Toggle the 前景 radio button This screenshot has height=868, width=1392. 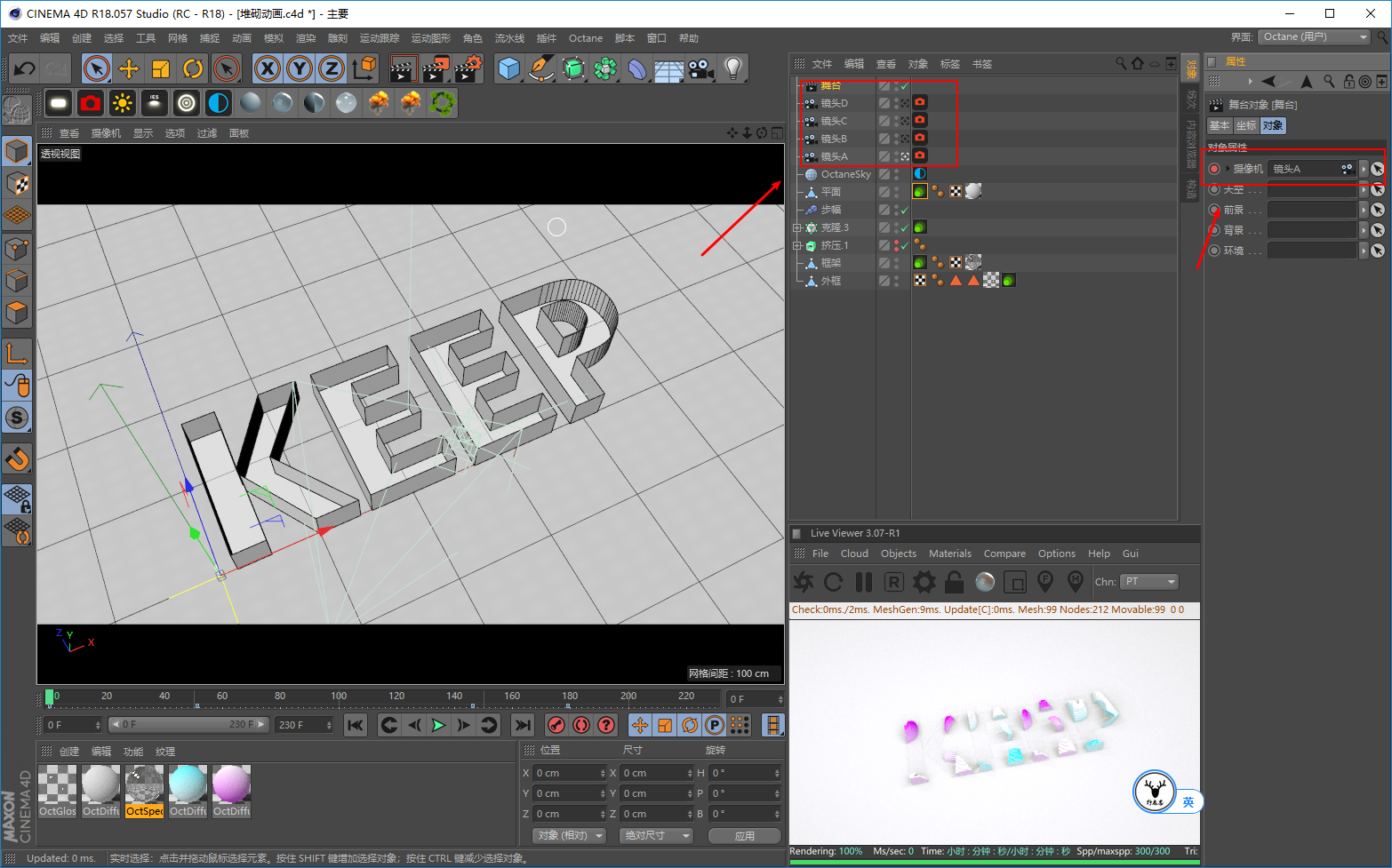click(1214, 210)
